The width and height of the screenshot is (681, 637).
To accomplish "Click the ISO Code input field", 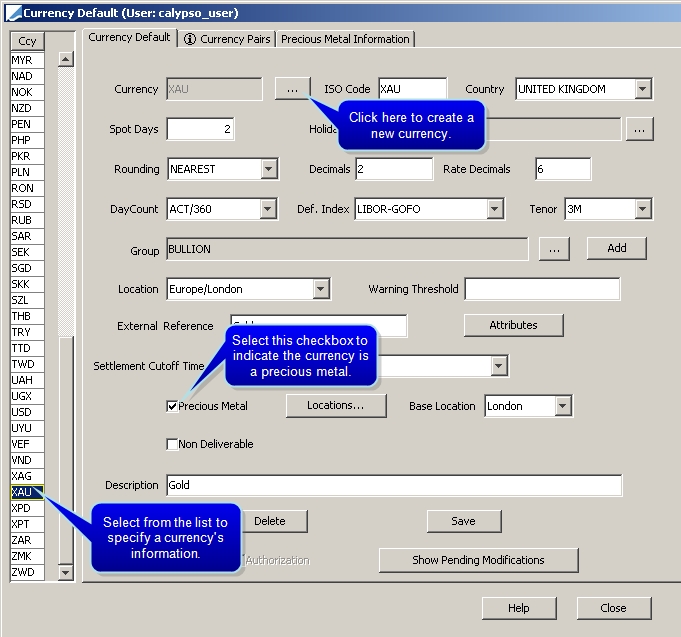I will (x=413, y=89).
